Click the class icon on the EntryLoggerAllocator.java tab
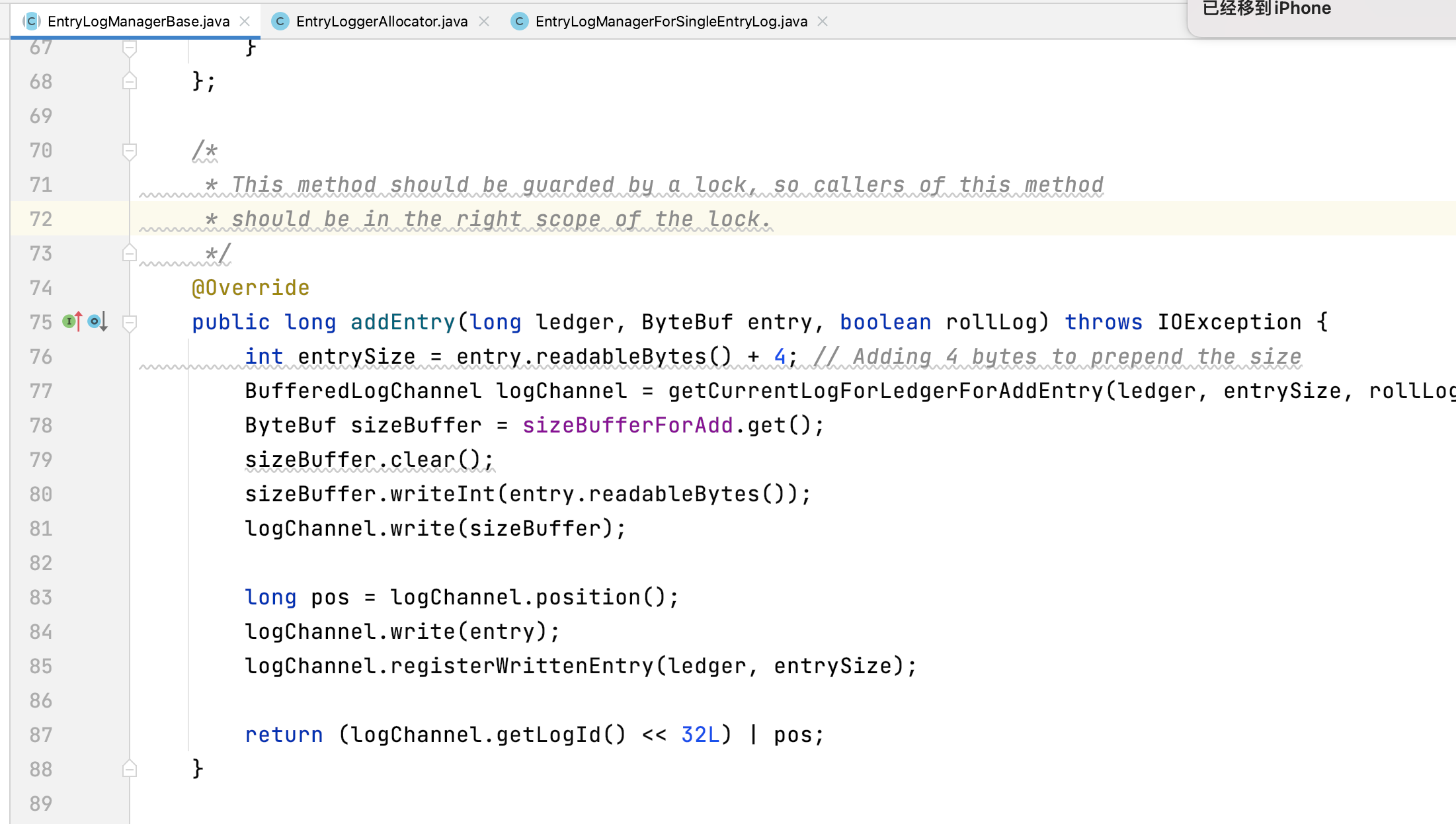Viewport: 1456px width, 824px height. pyautogui.click(x=280, y=21)
